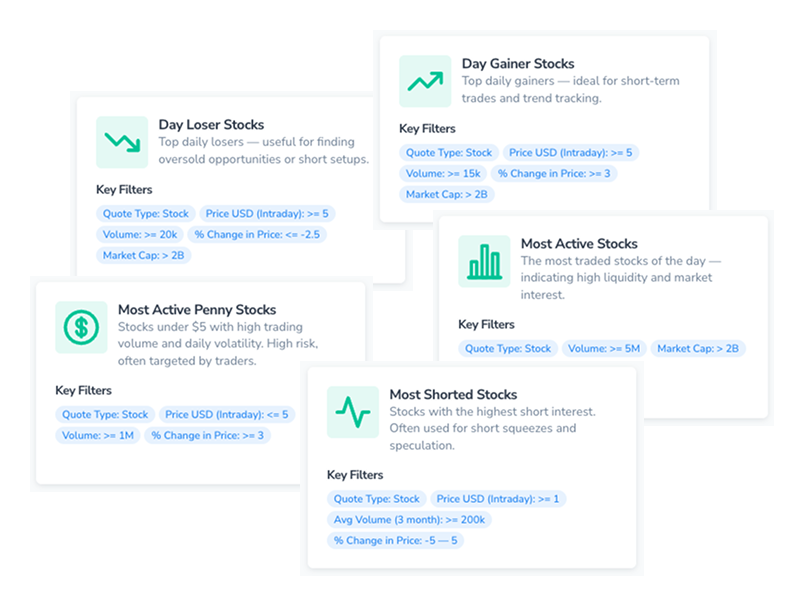
Task: Select the 'Volume: >= 1M' filter chip
Action: [98, 435]
